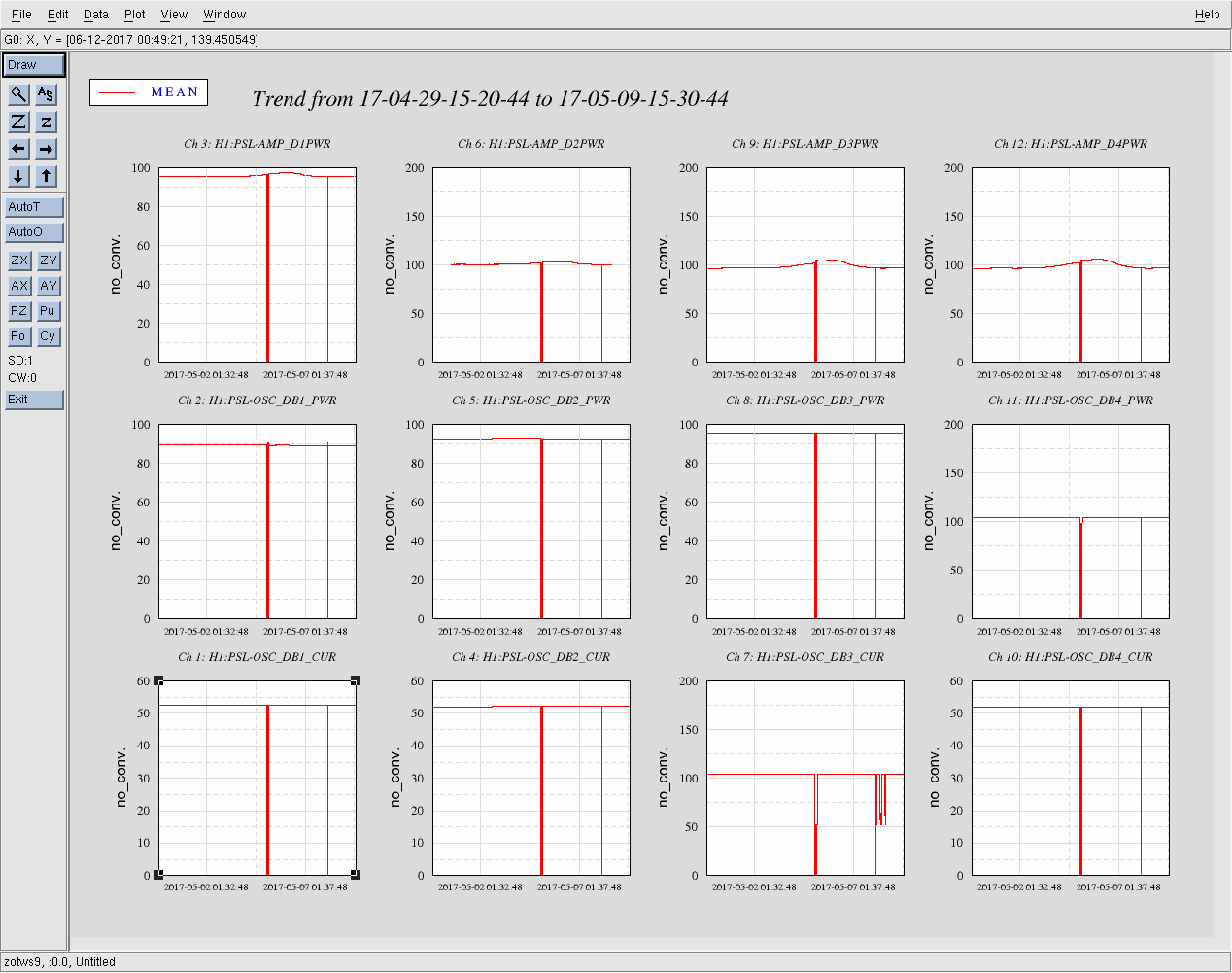Image resolution: width=1232 pixels, height=973 pixels.
Task: Select the 'As' text annotation tool
Action: point(46,94)
